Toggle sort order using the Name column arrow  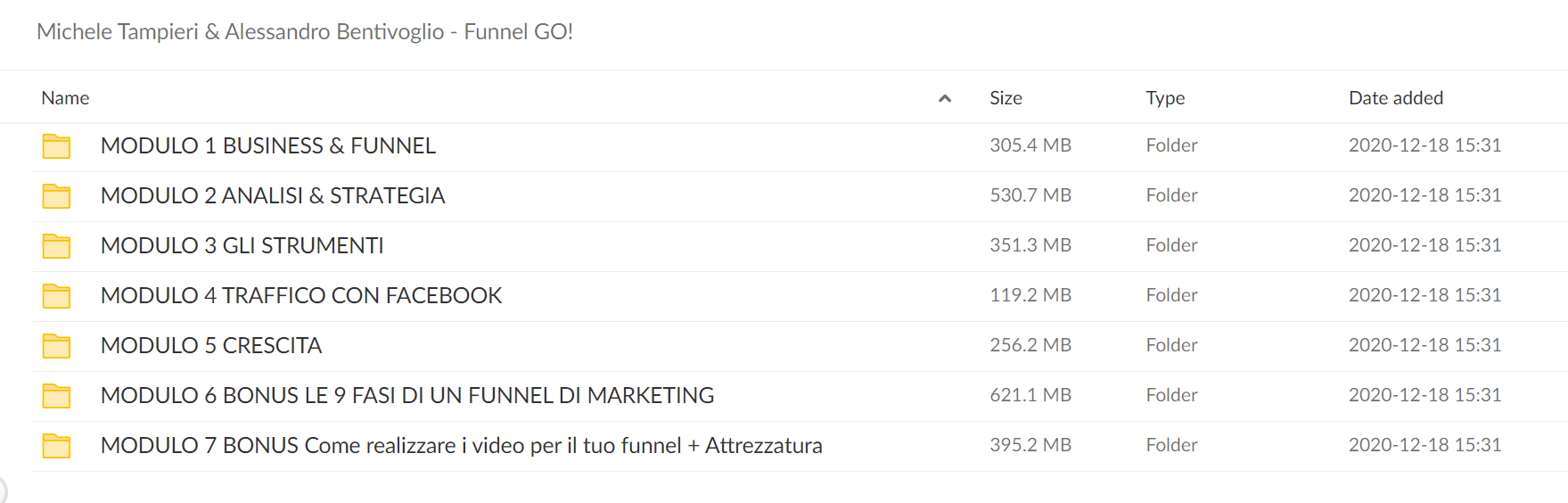click(x=945, y=98)
